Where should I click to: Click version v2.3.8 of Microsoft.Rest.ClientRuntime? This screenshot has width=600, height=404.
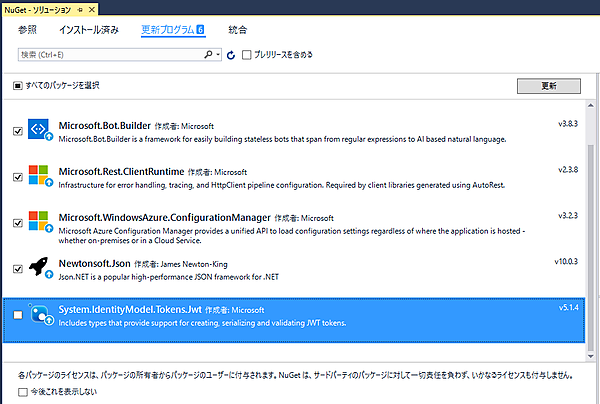[x=568, y=170]
